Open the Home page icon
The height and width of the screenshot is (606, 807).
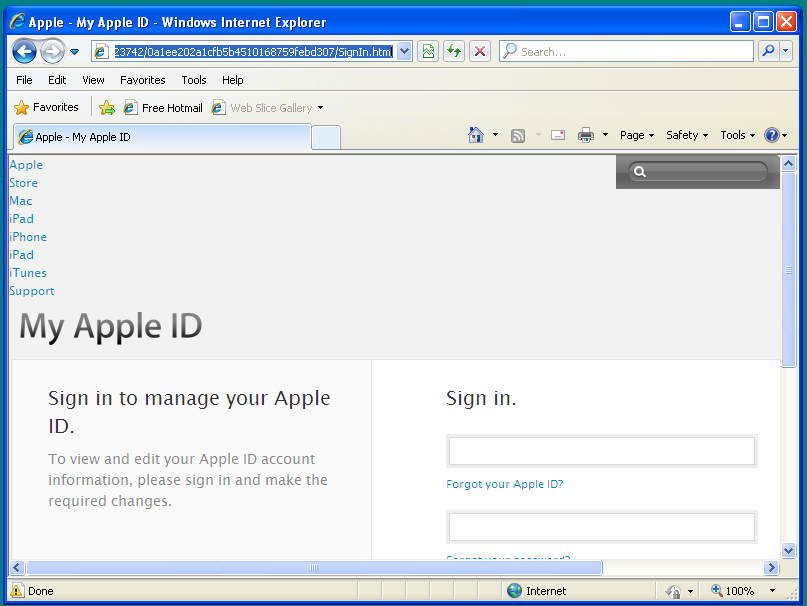[x=476, y=135]
